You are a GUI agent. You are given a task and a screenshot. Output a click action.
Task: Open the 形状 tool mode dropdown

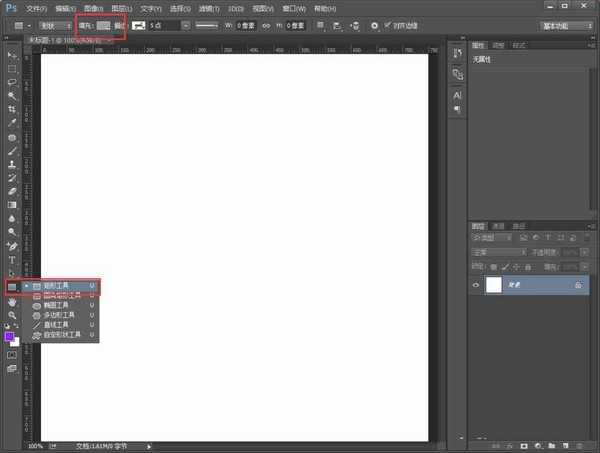click(x=54, y=24)
